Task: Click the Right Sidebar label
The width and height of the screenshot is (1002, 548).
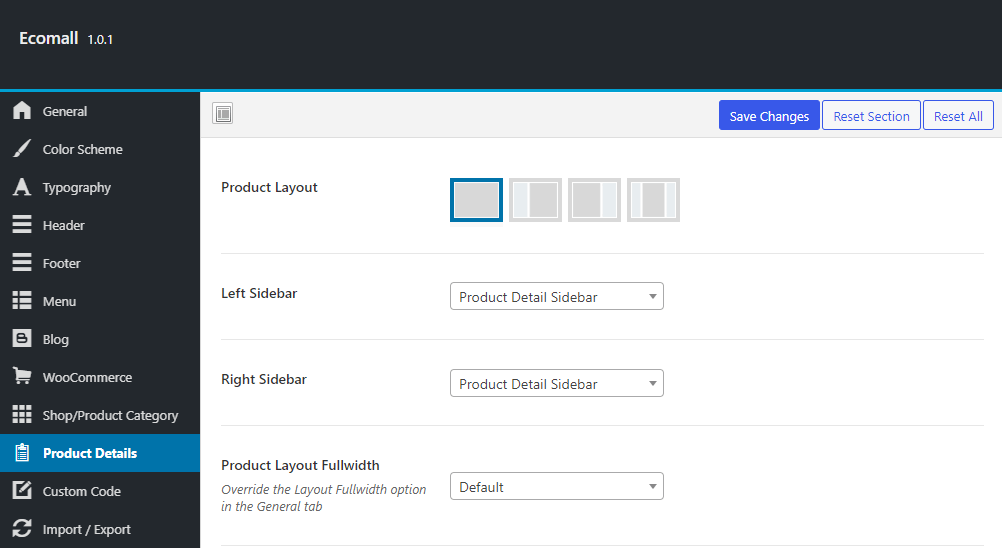Action: (264, 379)
